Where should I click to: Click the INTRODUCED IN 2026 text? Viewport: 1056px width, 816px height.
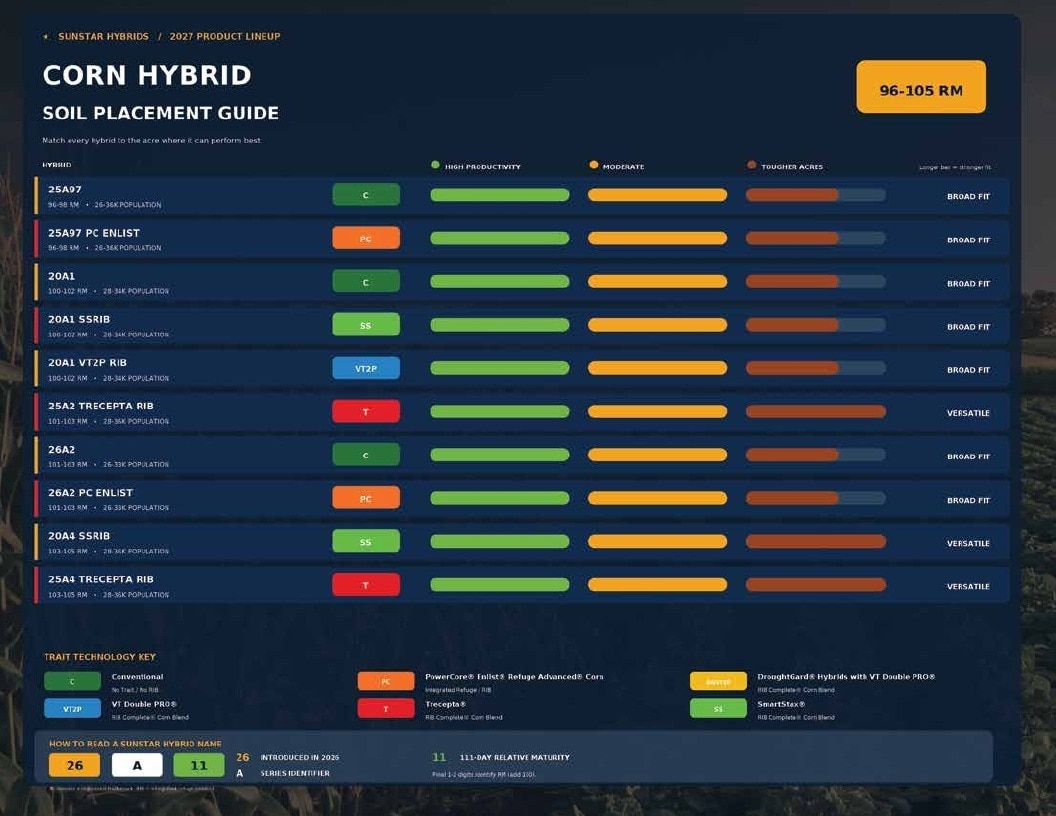coord(300,757)
